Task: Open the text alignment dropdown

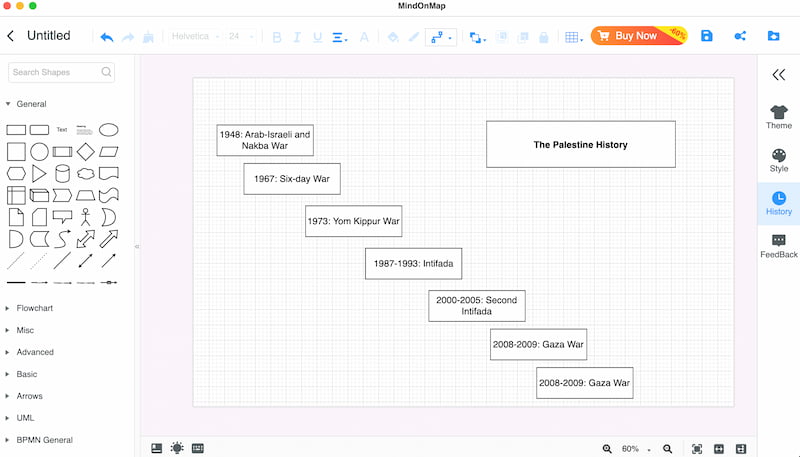Action: coord(340,37)
